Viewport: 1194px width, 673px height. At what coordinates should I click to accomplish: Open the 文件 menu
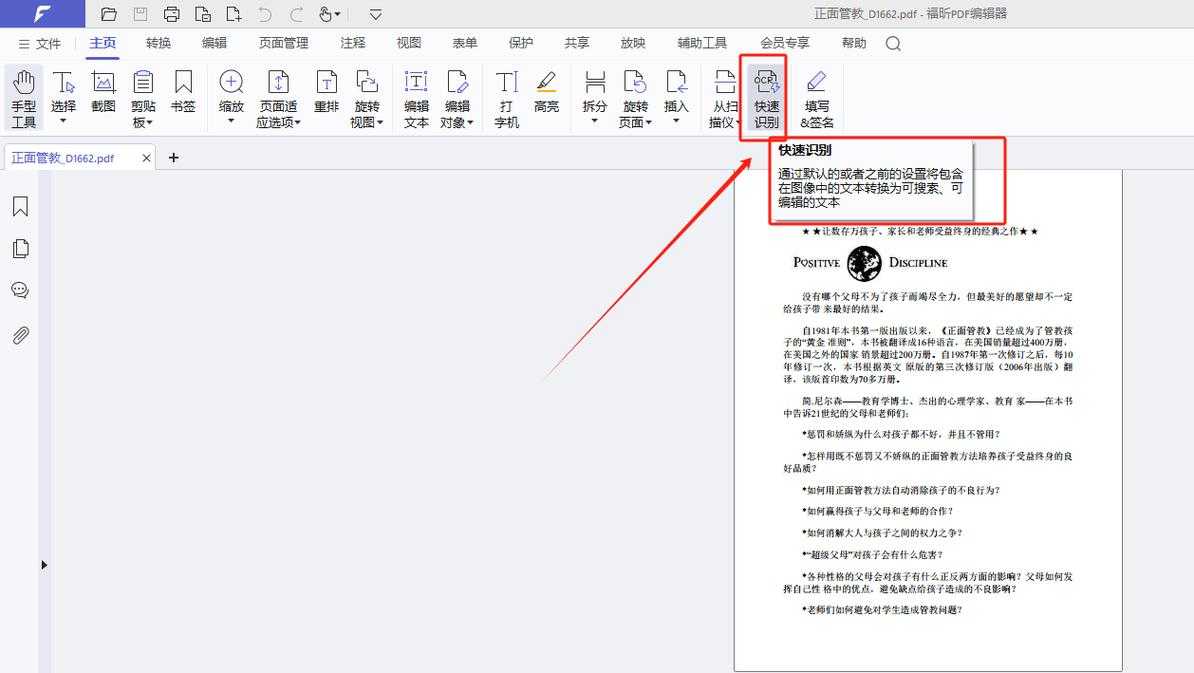49,43
